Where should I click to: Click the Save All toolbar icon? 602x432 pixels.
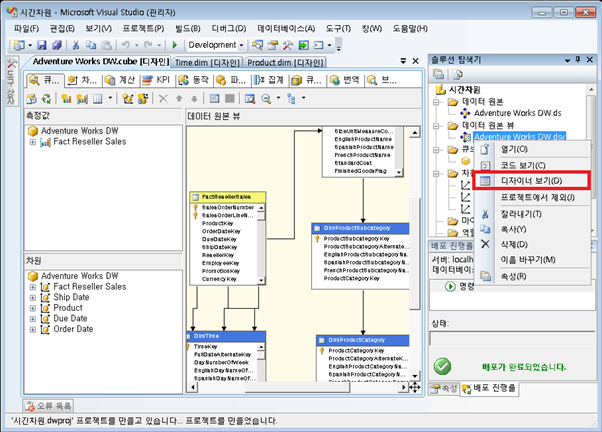(57, 45)
